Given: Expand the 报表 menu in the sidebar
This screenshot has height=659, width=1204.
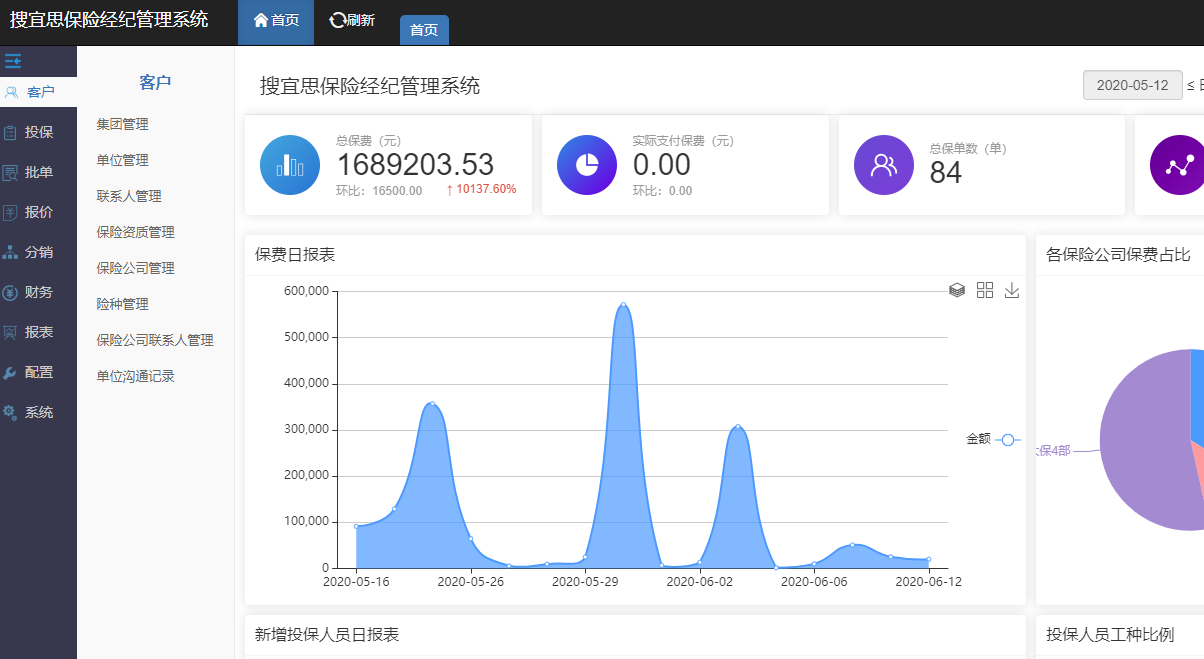Looking at the screenshot, I should (x=38, y=332).
